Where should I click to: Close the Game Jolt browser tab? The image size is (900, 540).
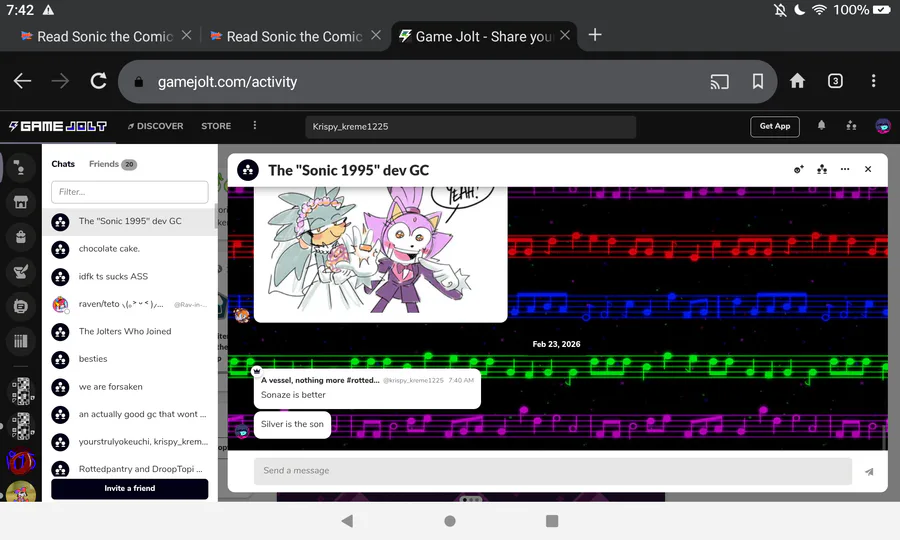point(565,36)
